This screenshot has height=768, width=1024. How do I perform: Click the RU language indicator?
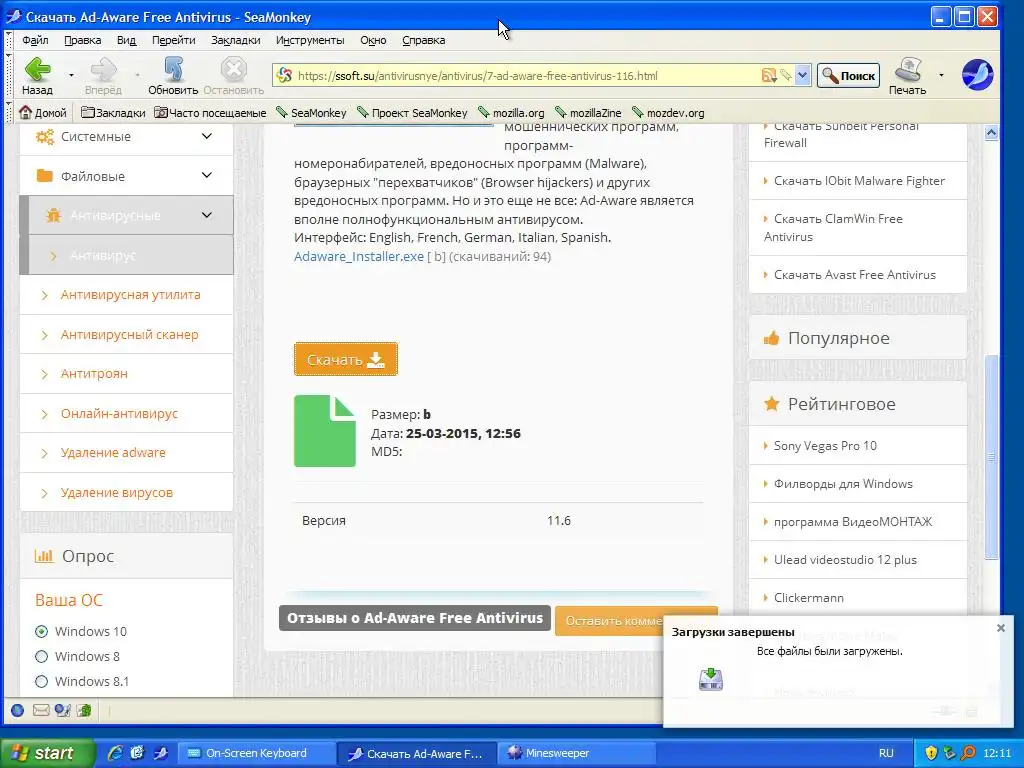pyautogui.click(x=886, y=753)
